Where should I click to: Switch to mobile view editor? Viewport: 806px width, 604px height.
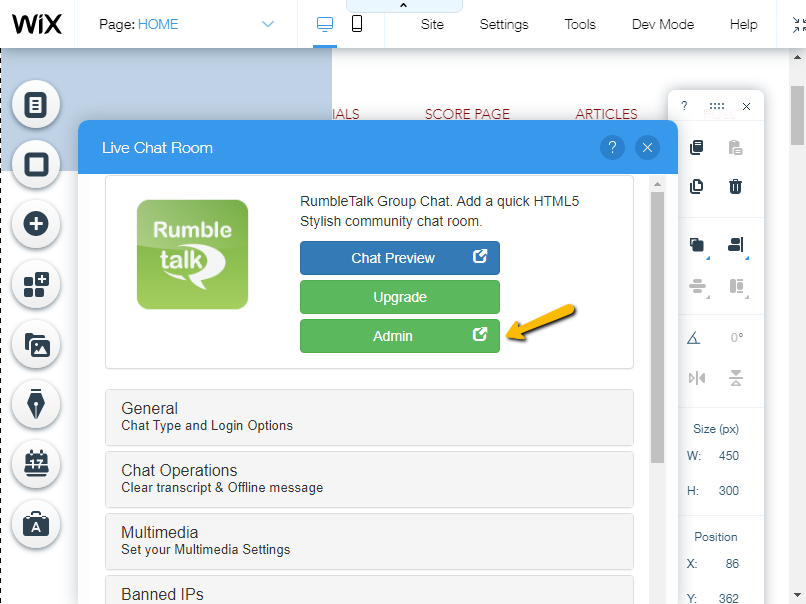pyautogui.click(x=357, y=24)
